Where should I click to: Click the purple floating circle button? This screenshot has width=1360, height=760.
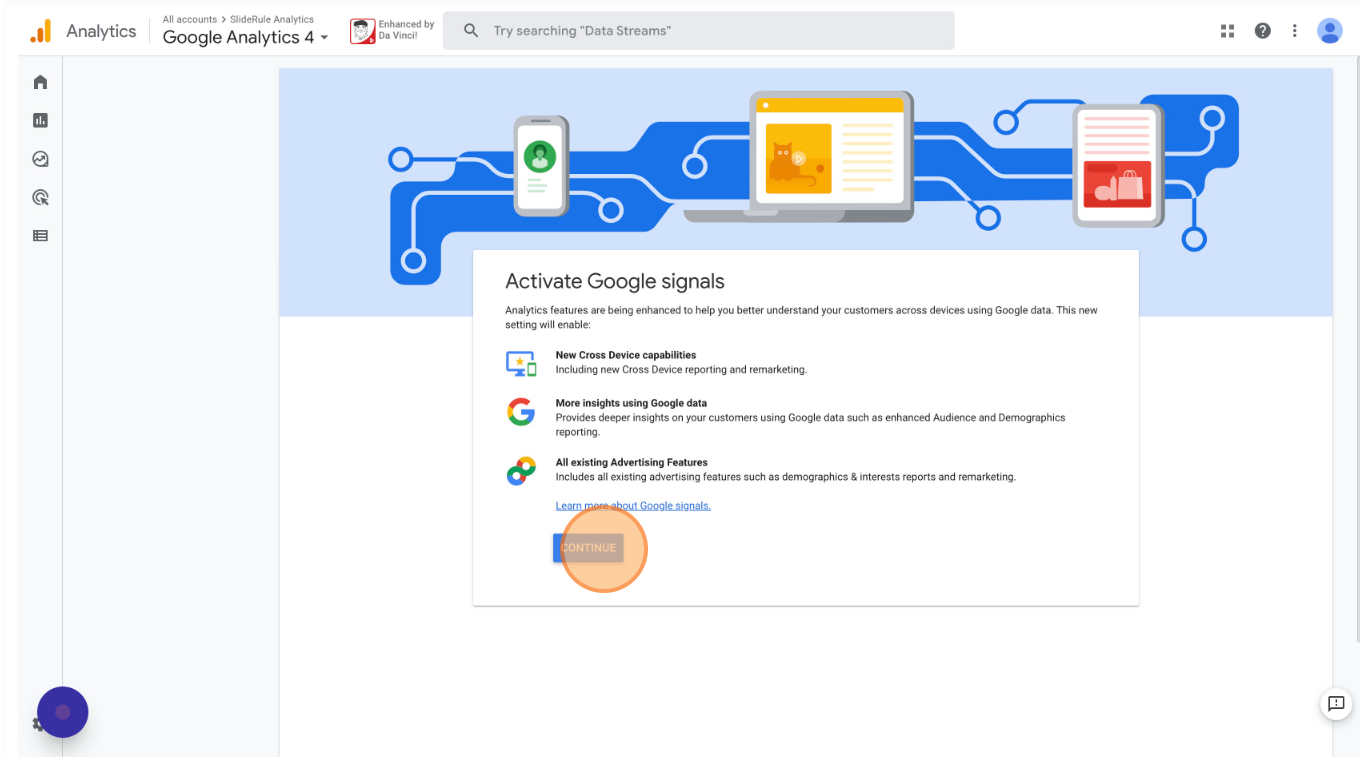[x=63, y=712]
